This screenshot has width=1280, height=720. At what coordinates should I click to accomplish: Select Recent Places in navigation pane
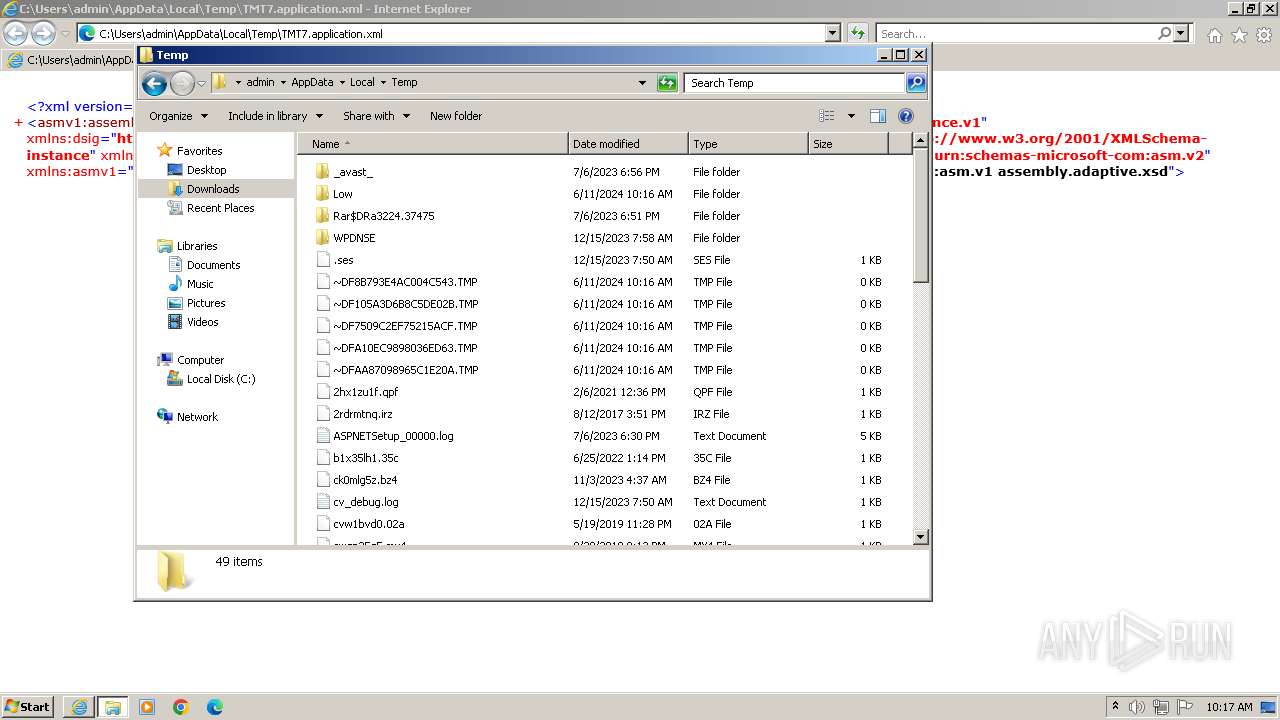220,208
